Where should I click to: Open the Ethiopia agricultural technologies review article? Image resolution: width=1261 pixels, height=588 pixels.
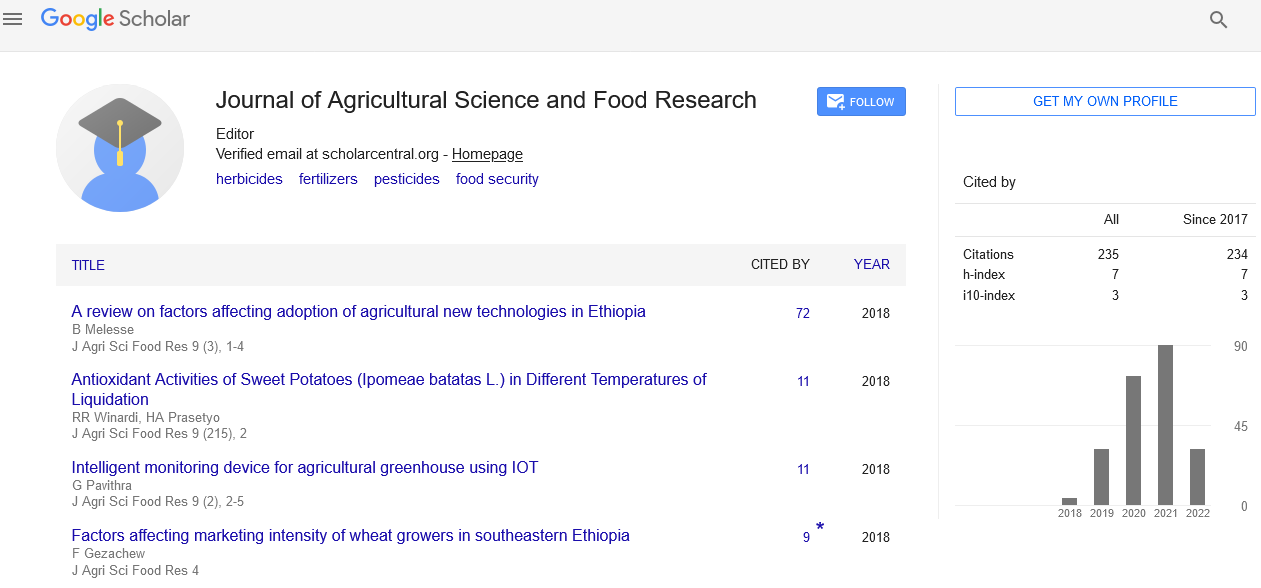coord(358,311)
